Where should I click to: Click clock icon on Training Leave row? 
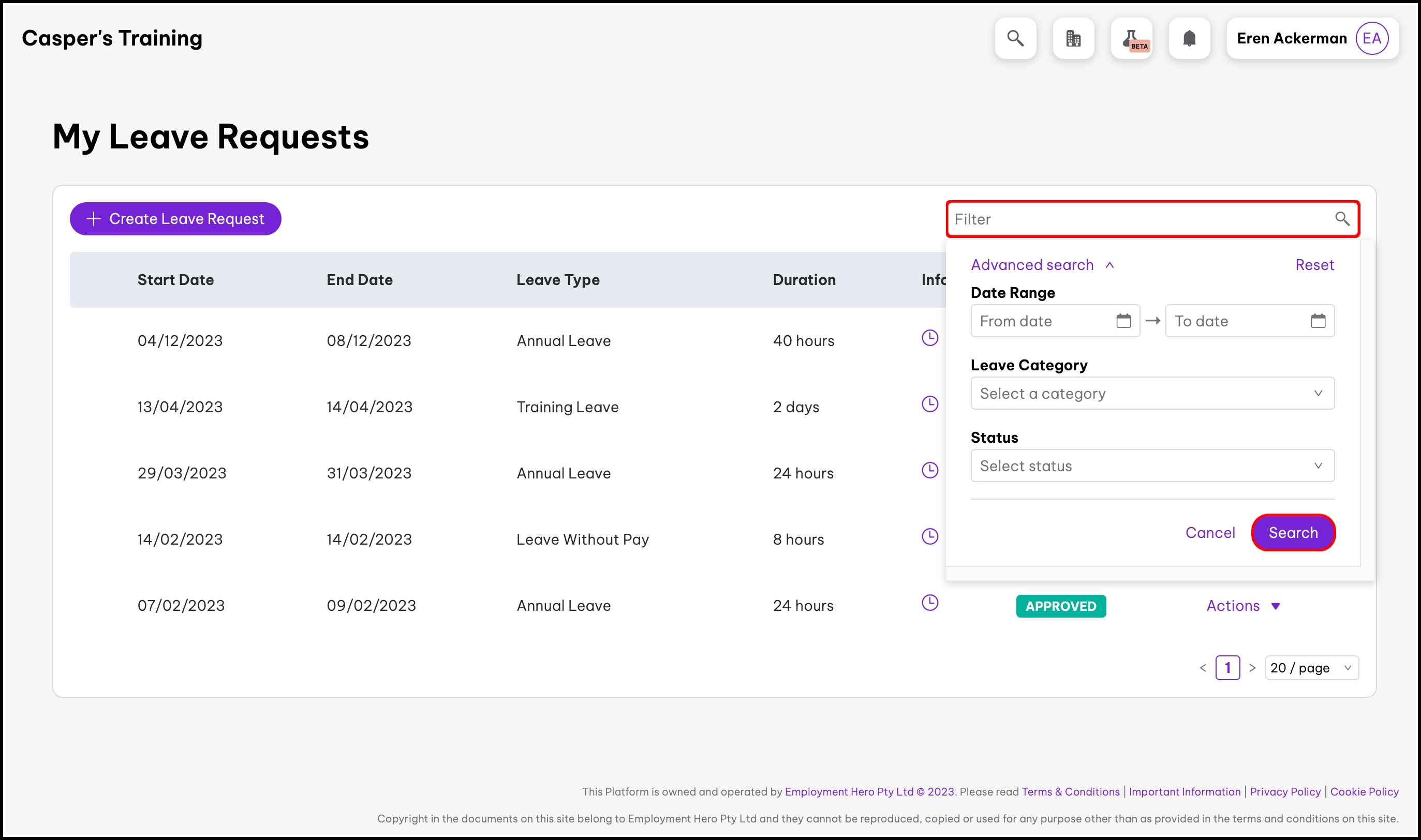pyautogui.click(x=929, y=404)
